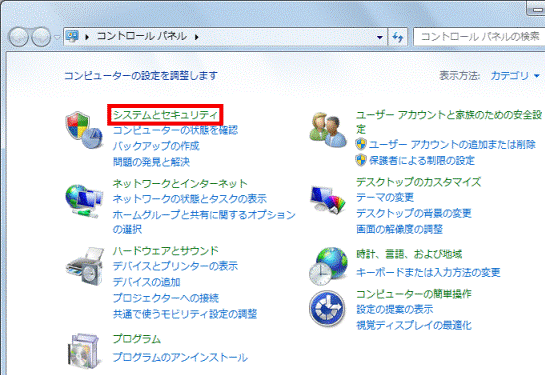Open デバイスとプリンターの表示 link
The width and height of the screenshot is (545, 375).
(x=176, y=266)
